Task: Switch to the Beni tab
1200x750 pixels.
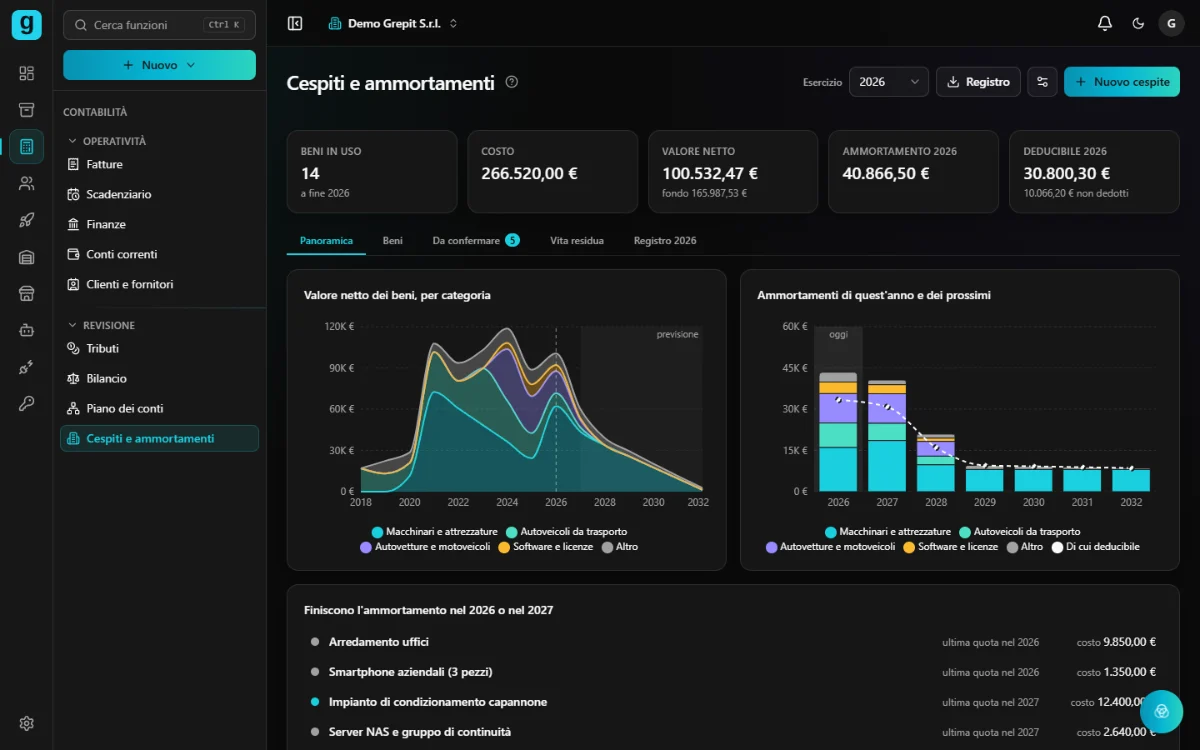Action: pos(393,241)
